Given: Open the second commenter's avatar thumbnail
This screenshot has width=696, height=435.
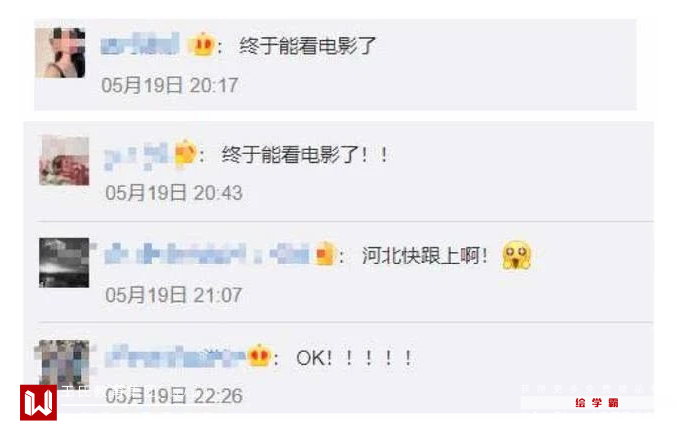Looking at the screenshot, I should coord(64,161).
